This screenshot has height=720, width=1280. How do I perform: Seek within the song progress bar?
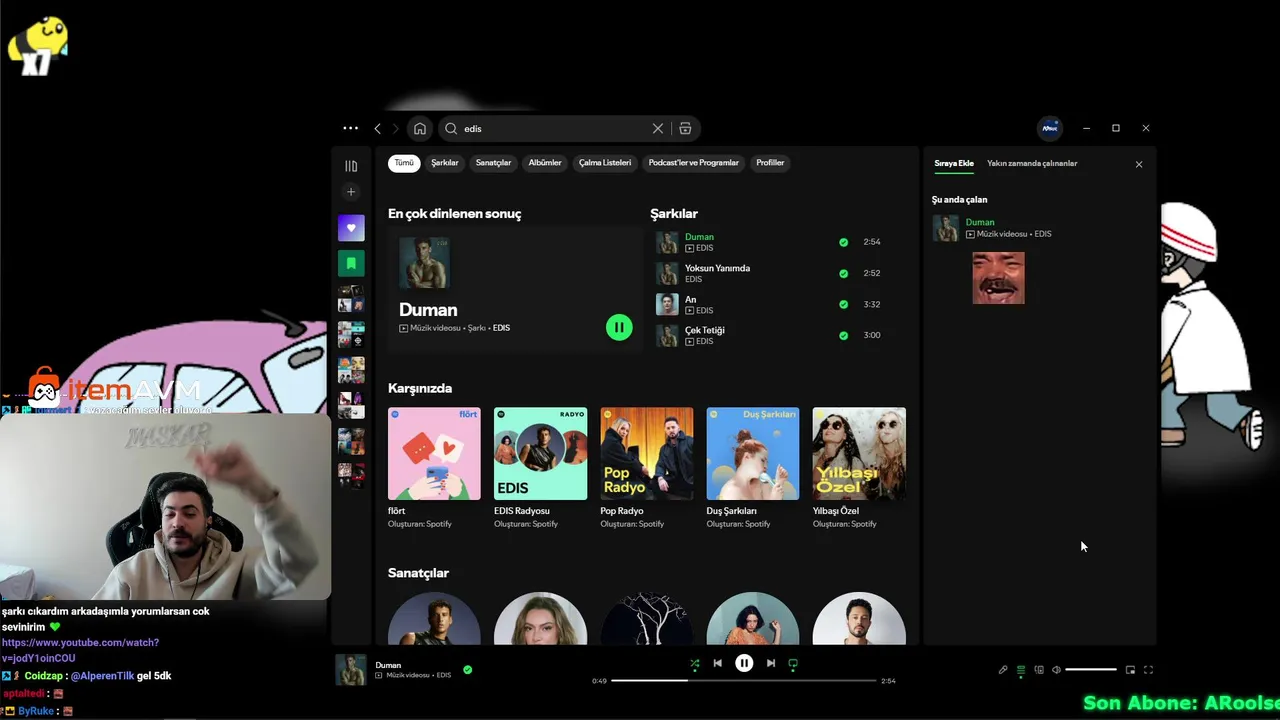tap(744, 680)
